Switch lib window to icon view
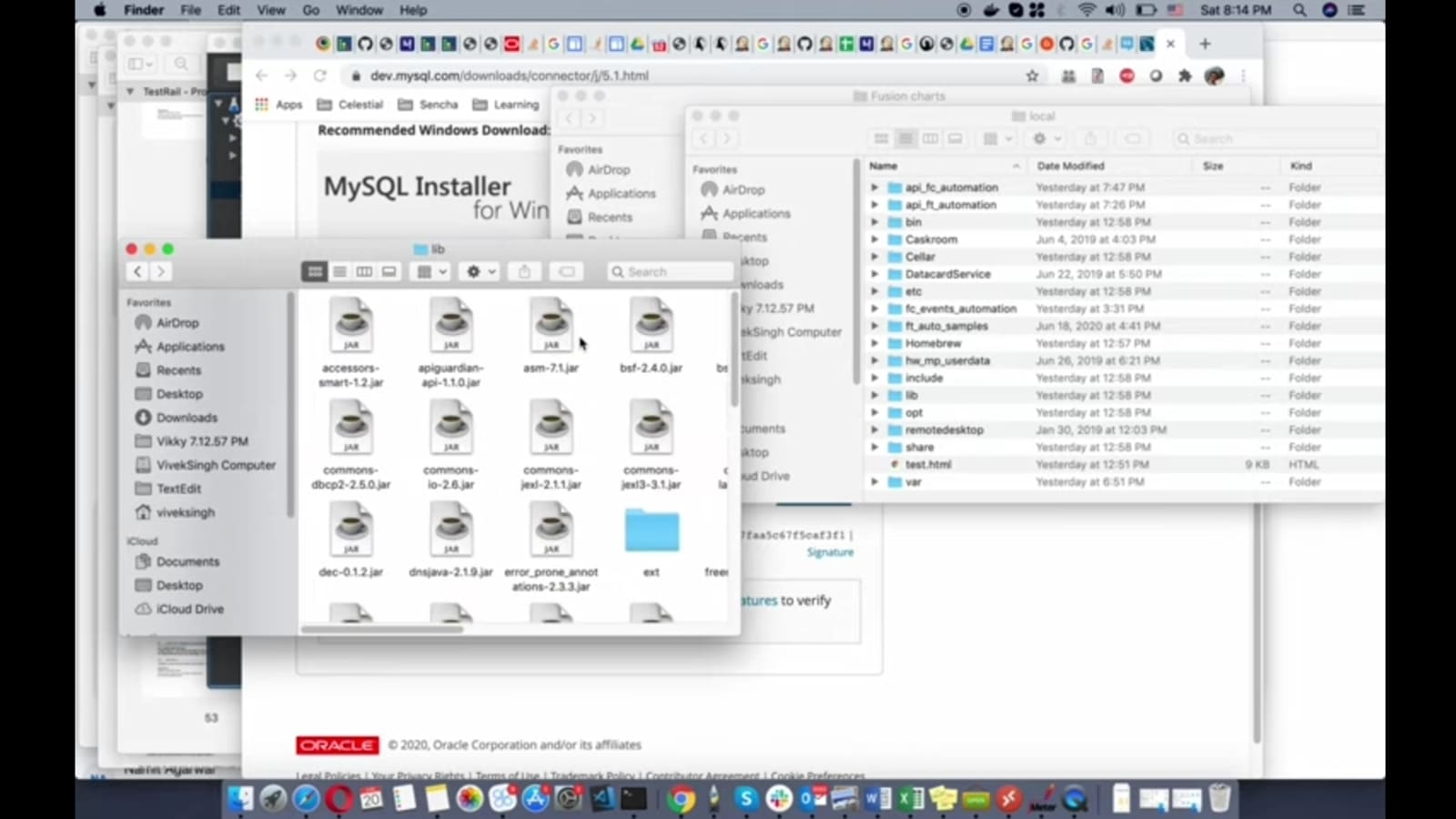This screenshot has width=1456, height=819. (315, 271)
